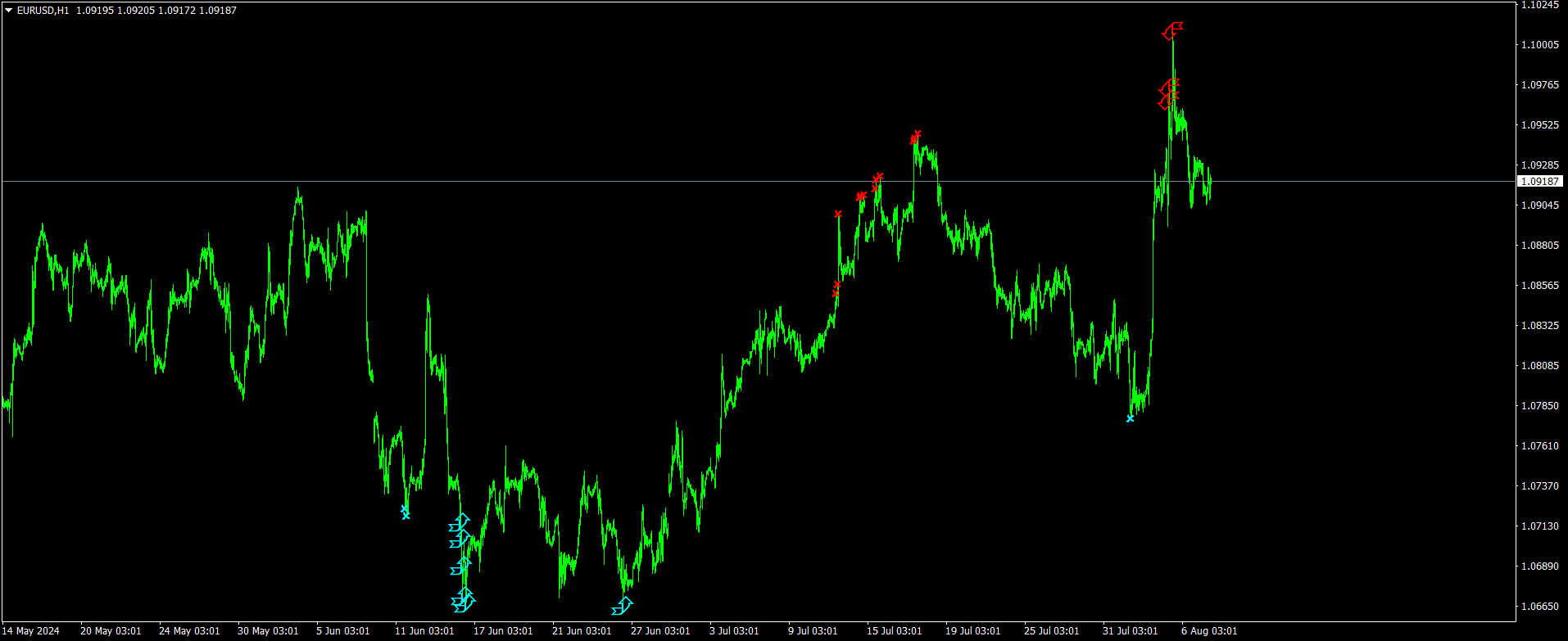Click the EURUSD,H1 symbol title text

click(43, 11)
